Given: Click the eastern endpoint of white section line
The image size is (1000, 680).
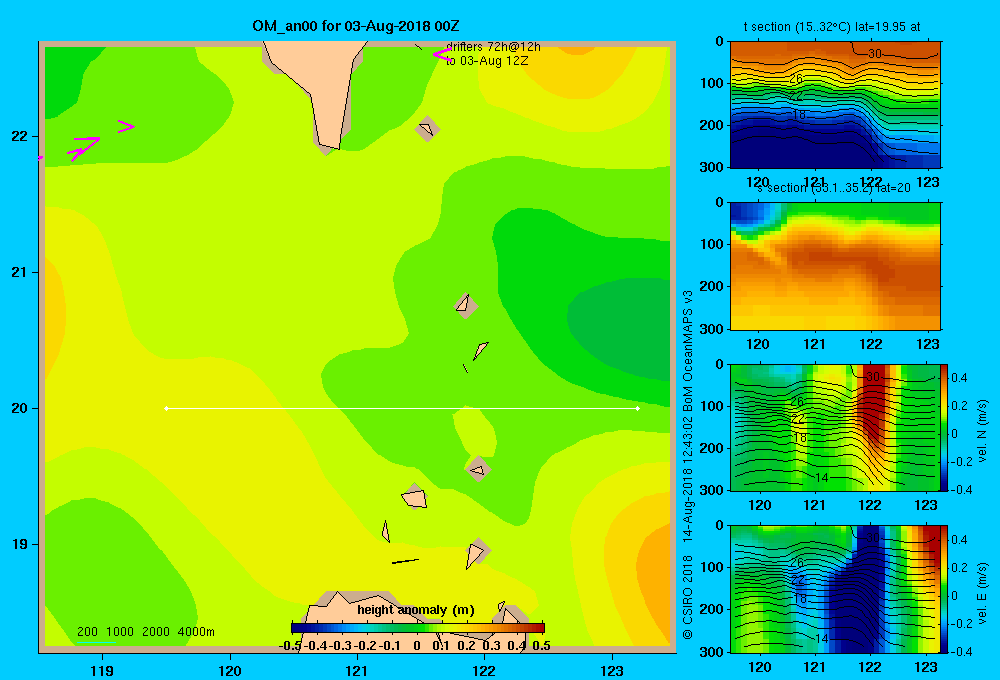Looking at the screenshot, I should (638, 408).
